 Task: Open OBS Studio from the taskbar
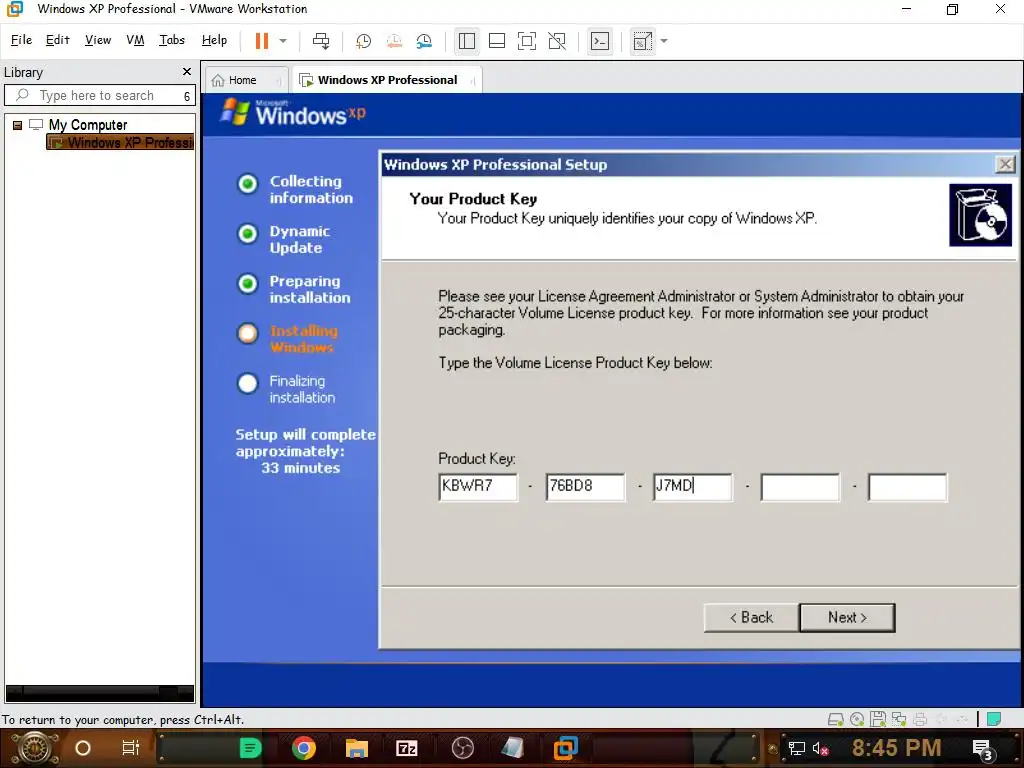tap(462, 748)
